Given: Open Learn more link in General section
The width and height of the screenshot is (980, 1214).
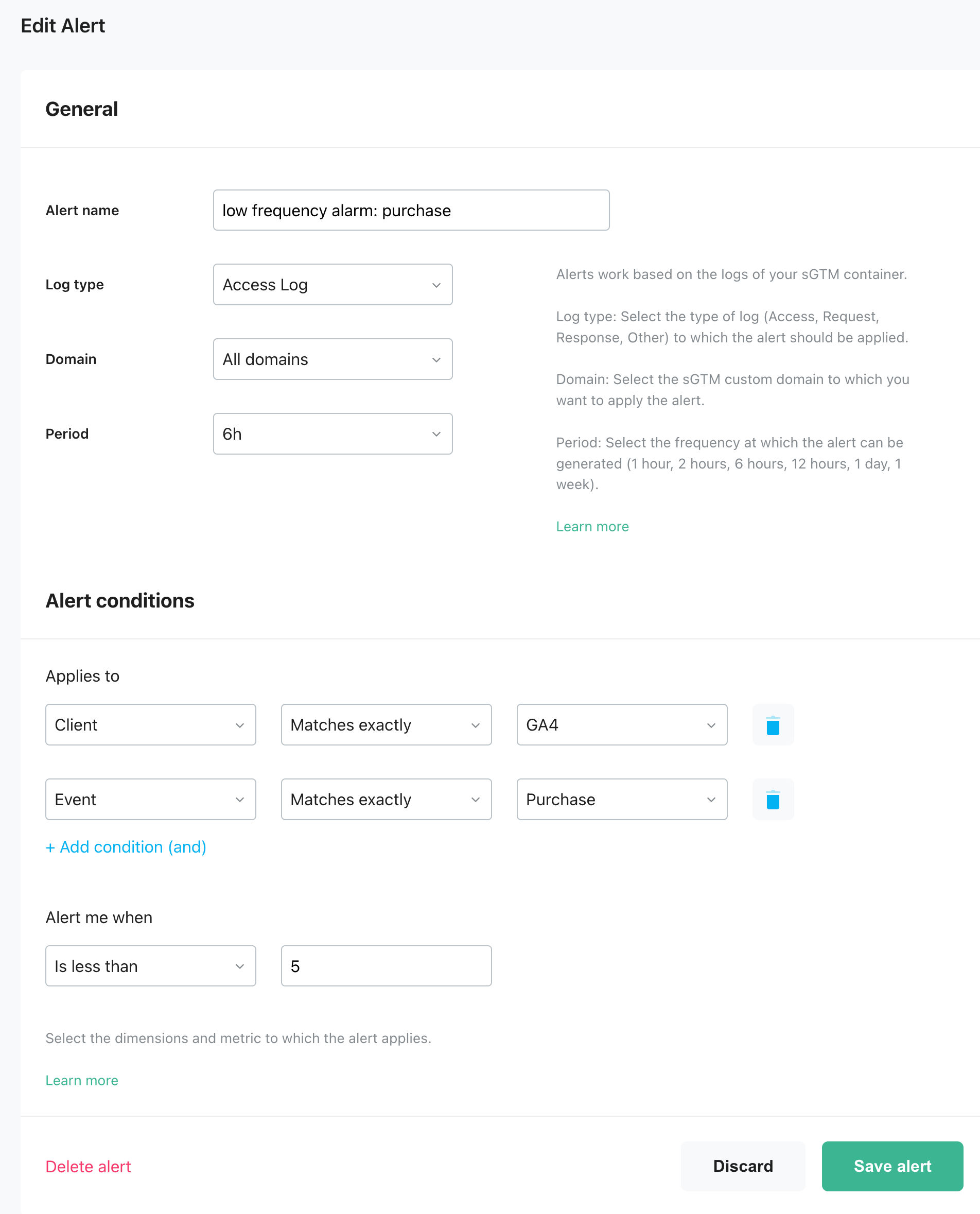Looking at the screenshot, I should pyautogui.click(x=592, y=526).
